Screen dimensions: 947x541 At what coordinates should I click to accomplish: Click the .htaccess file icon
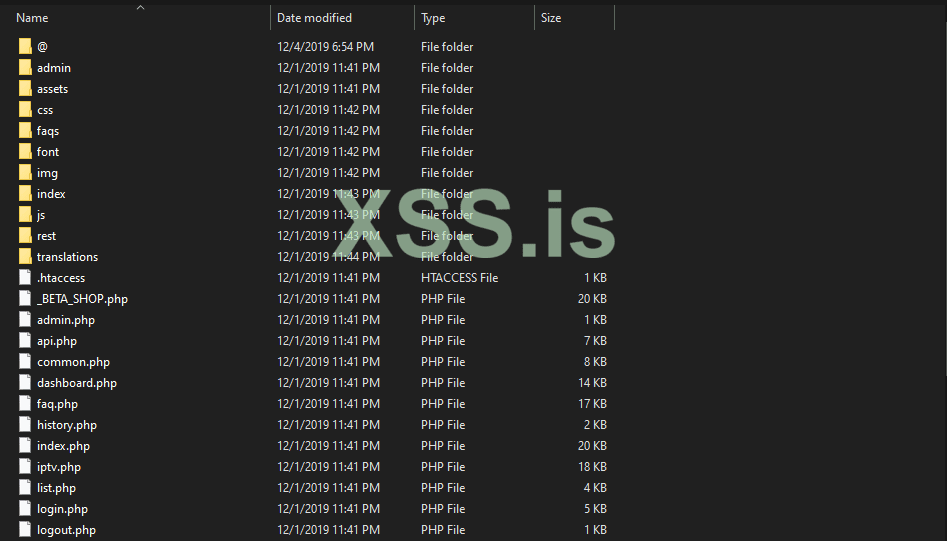[x=25, y=278]
